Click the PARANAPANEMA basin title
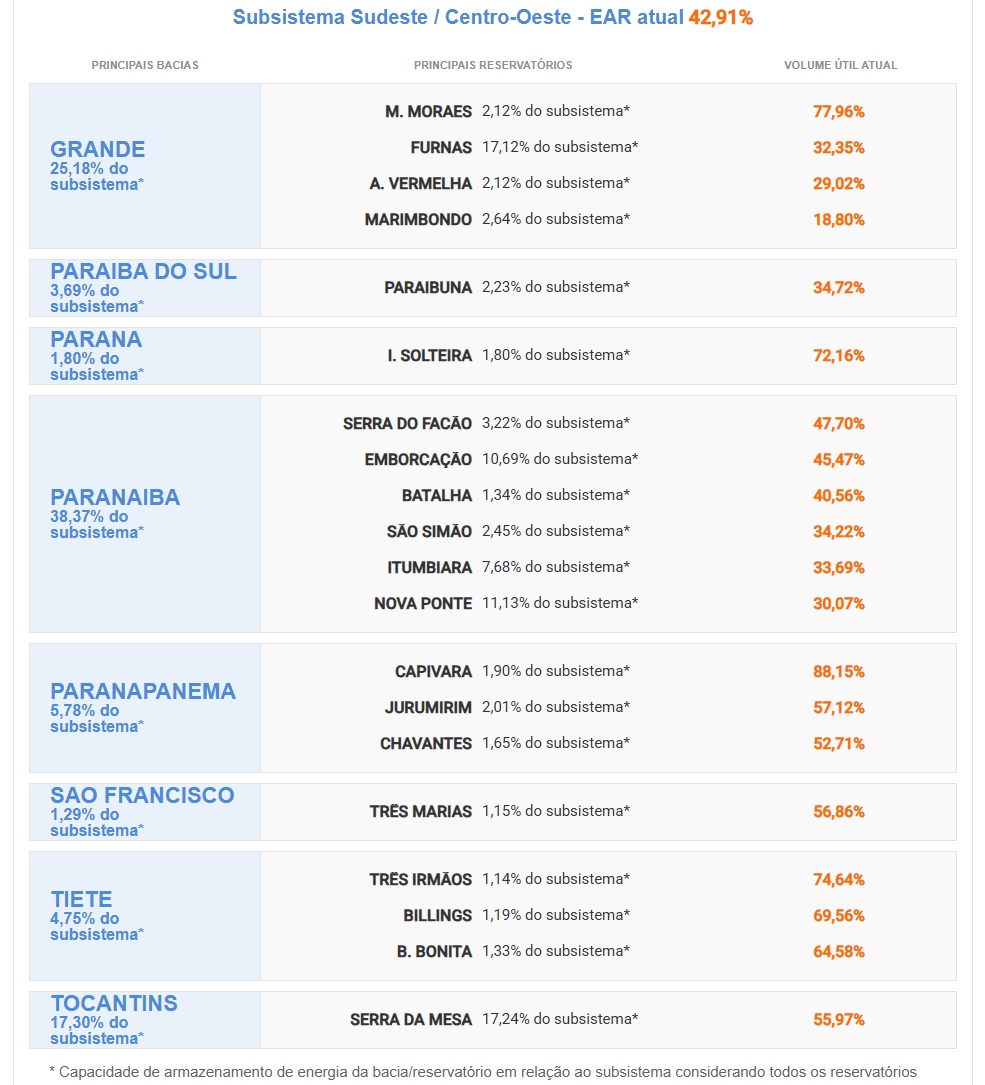This screenshot has width=985, height=1085. 143,692
